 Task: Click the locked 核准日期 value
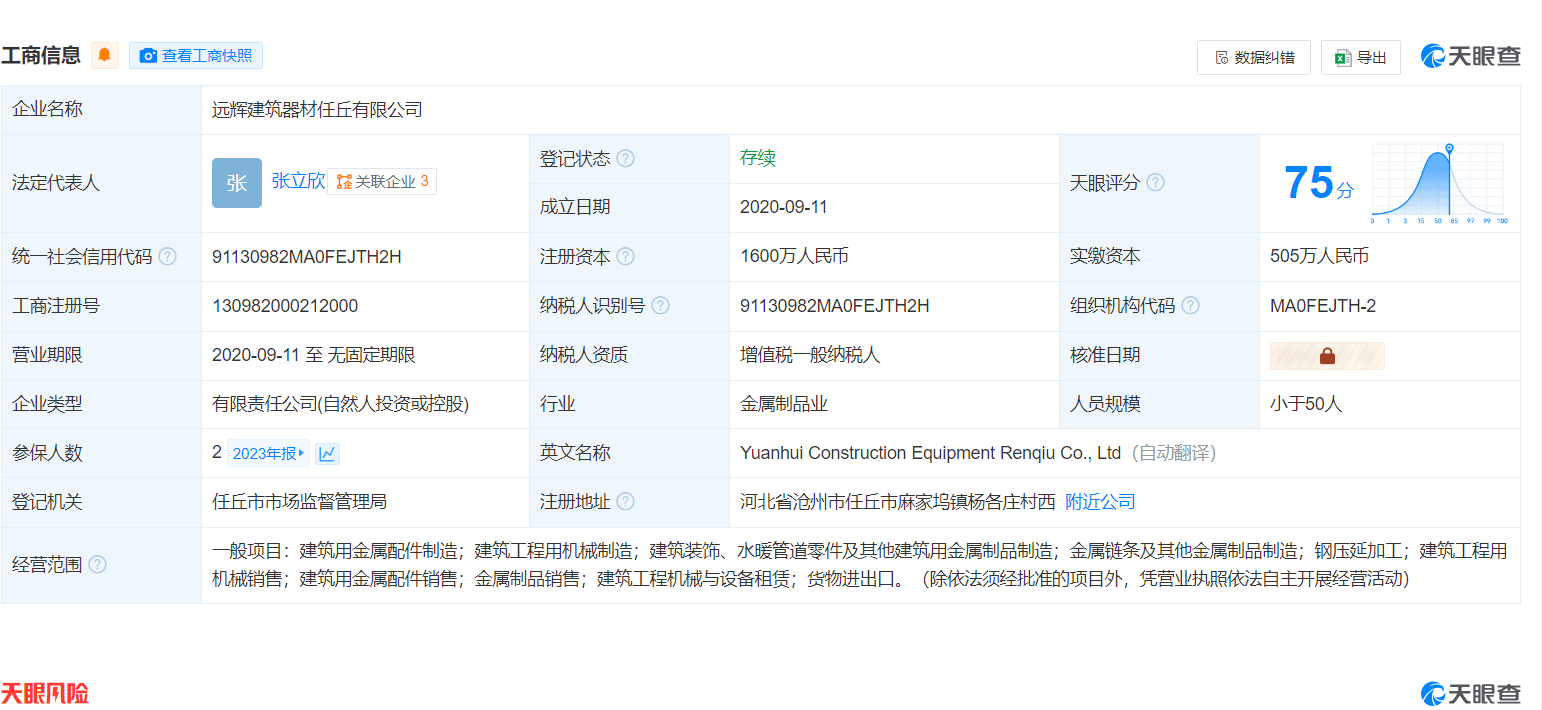pyautogui.click(x=1327, y=355)
